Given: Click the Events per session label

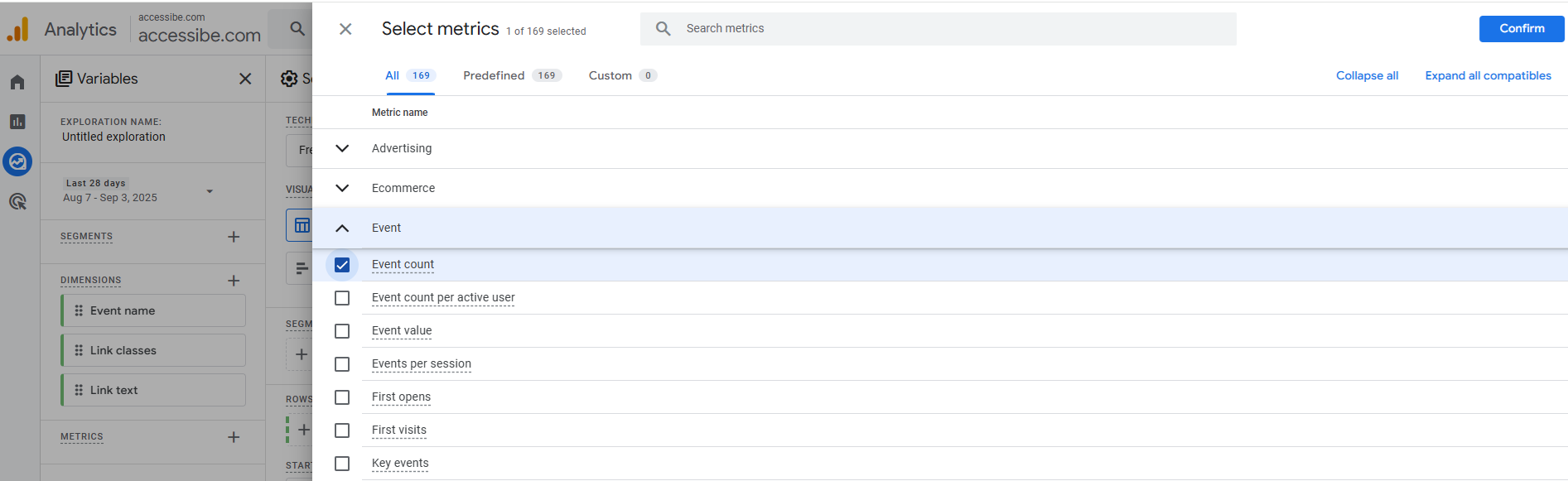Looking at the screenshot, I should (421, 364).
